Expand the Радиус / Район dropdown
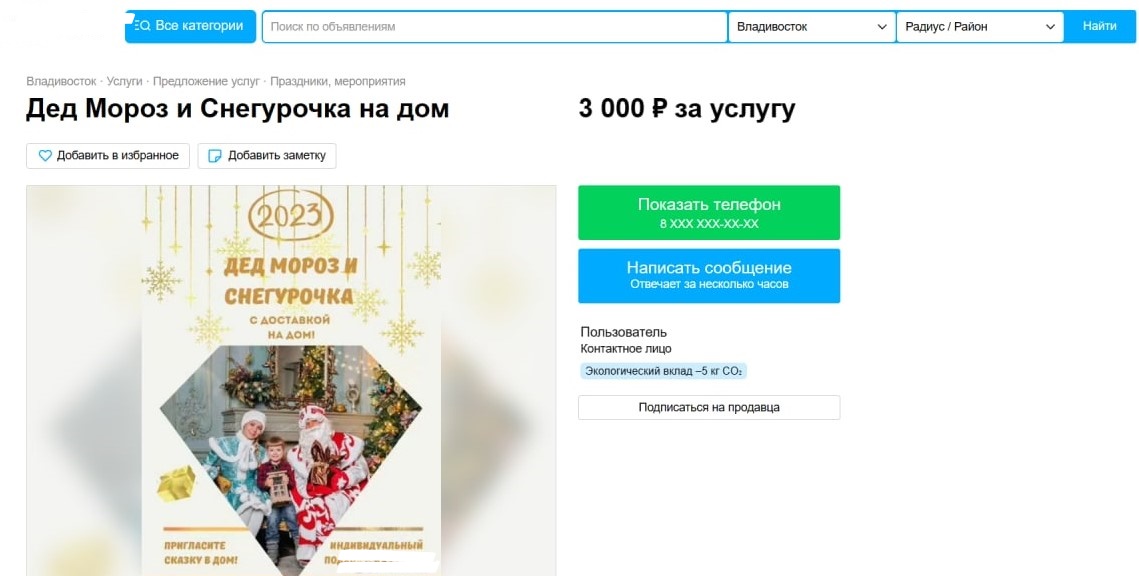Viewport: 1139px width, 576px height. [980, 27]
